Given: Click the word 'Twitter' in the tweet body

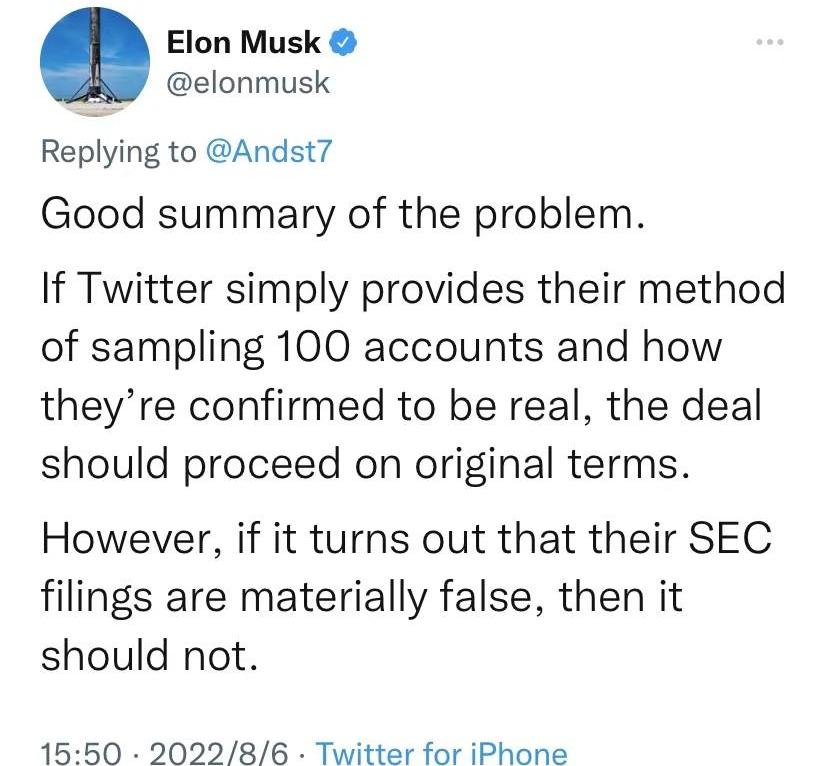Looking at the screenshot, I should tap(146, 289).
